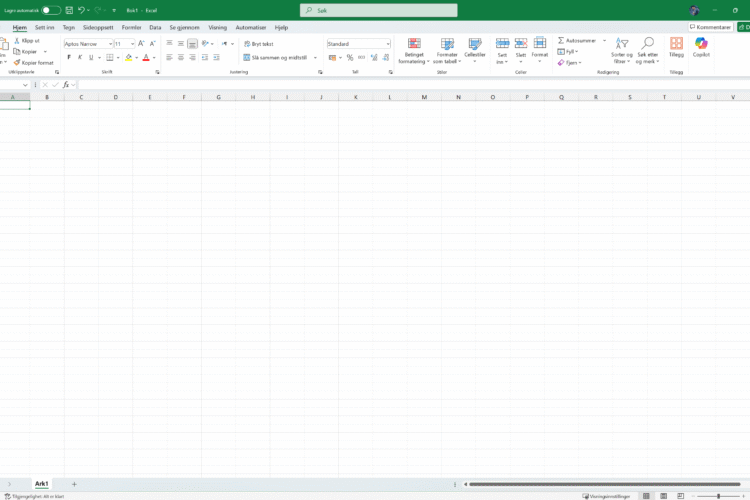The width and height of the screenshot is (750, 500).
Task: Switch to the Tegn tab
Action: coord(69,28)
